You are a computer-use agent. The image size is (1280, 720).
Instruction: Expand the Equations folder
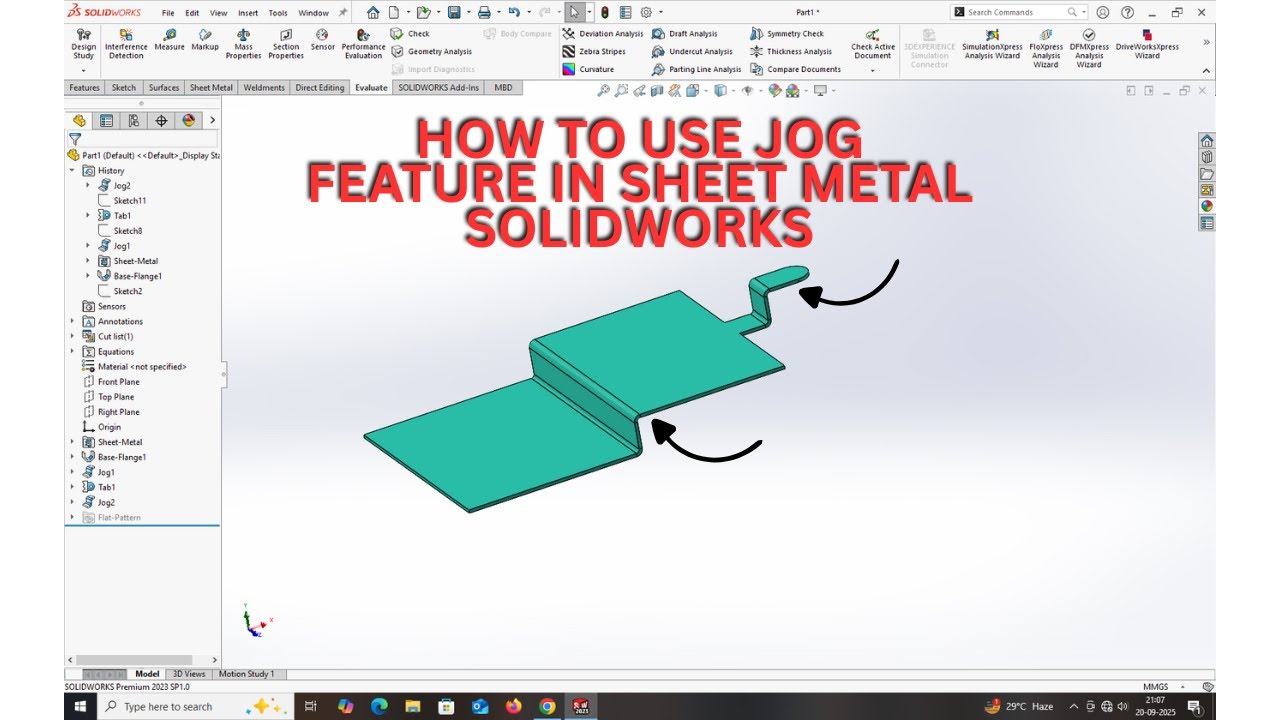[x=72, y=352]
